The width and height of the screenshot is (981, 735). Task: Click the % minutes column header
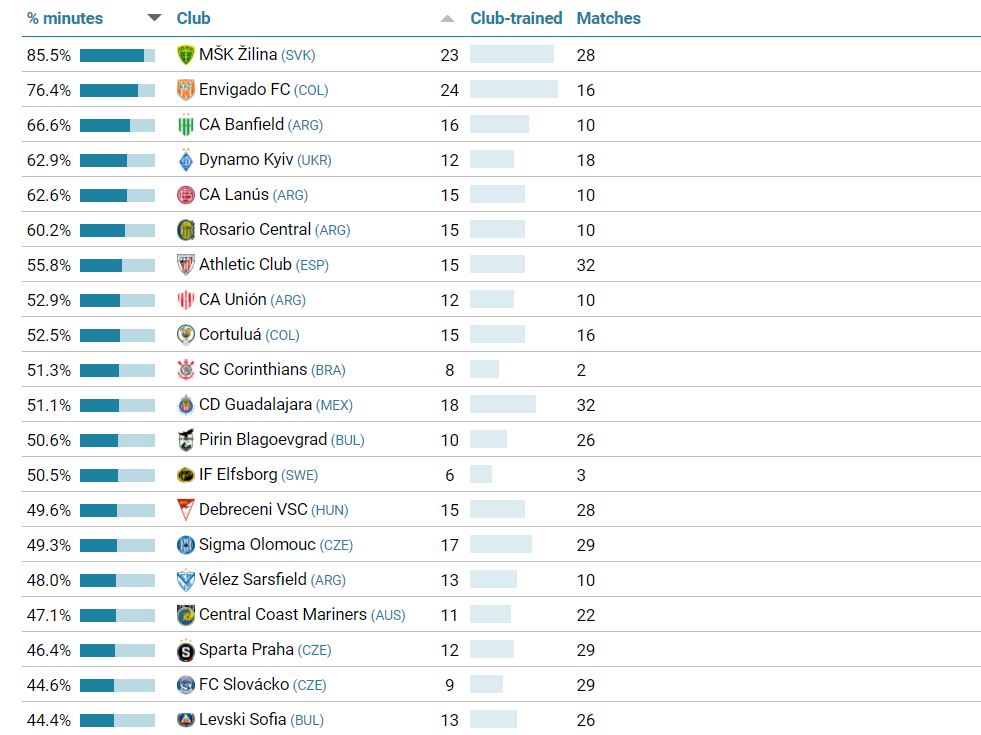tap(65, 18)
